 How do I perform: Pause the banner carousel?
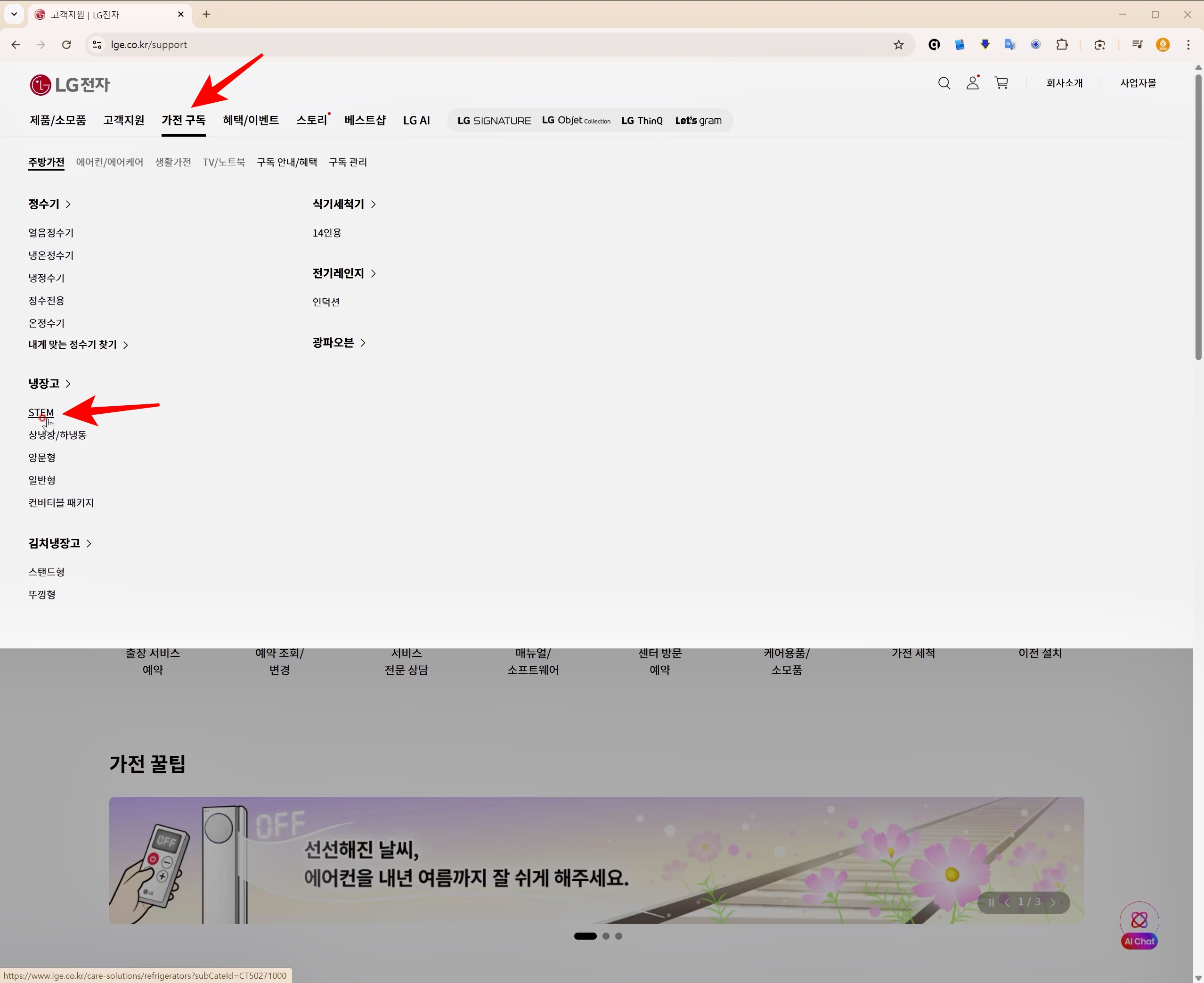click(x=991, y=902)
